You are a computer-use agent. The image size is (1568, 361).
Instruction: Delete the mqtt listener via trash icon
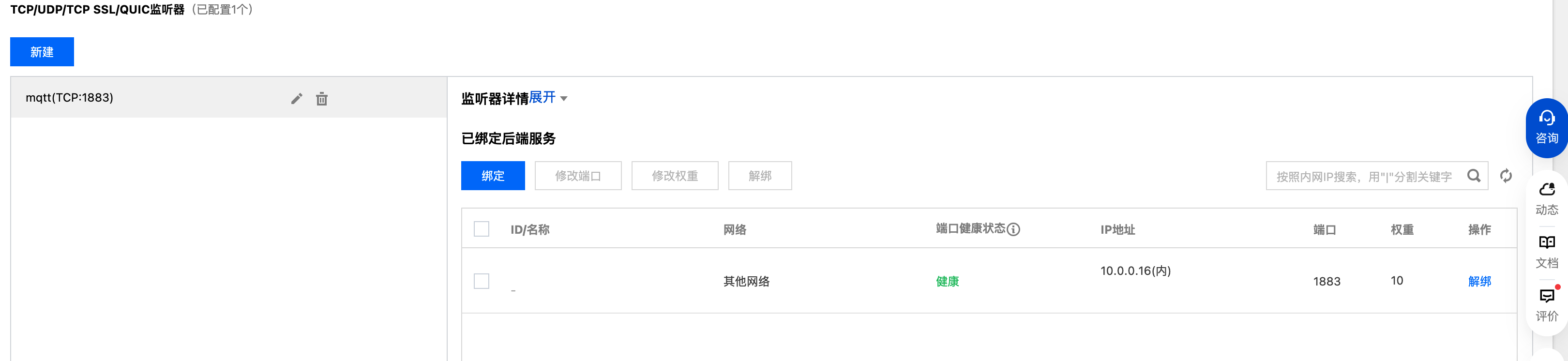point(321,99)
